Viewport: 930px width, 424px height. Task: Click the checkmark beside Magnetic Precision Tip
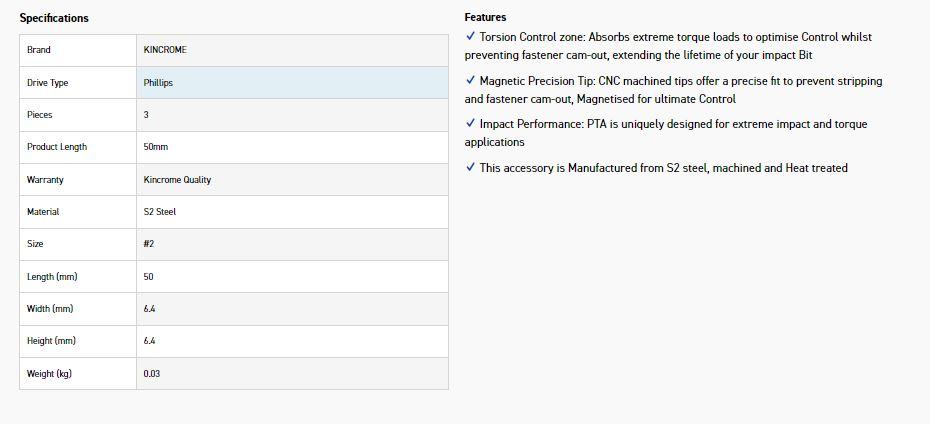(x=470, y=81)
